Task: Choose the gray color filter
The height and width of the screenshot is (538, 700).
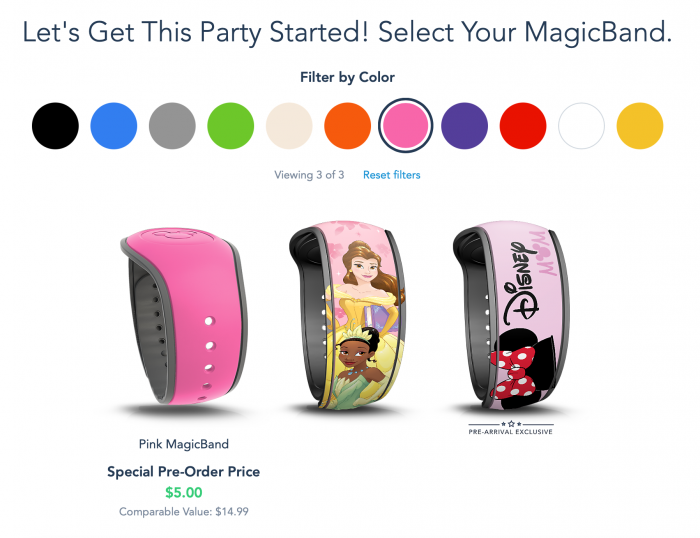Action: pyautogui.click(x=172, y=126)
